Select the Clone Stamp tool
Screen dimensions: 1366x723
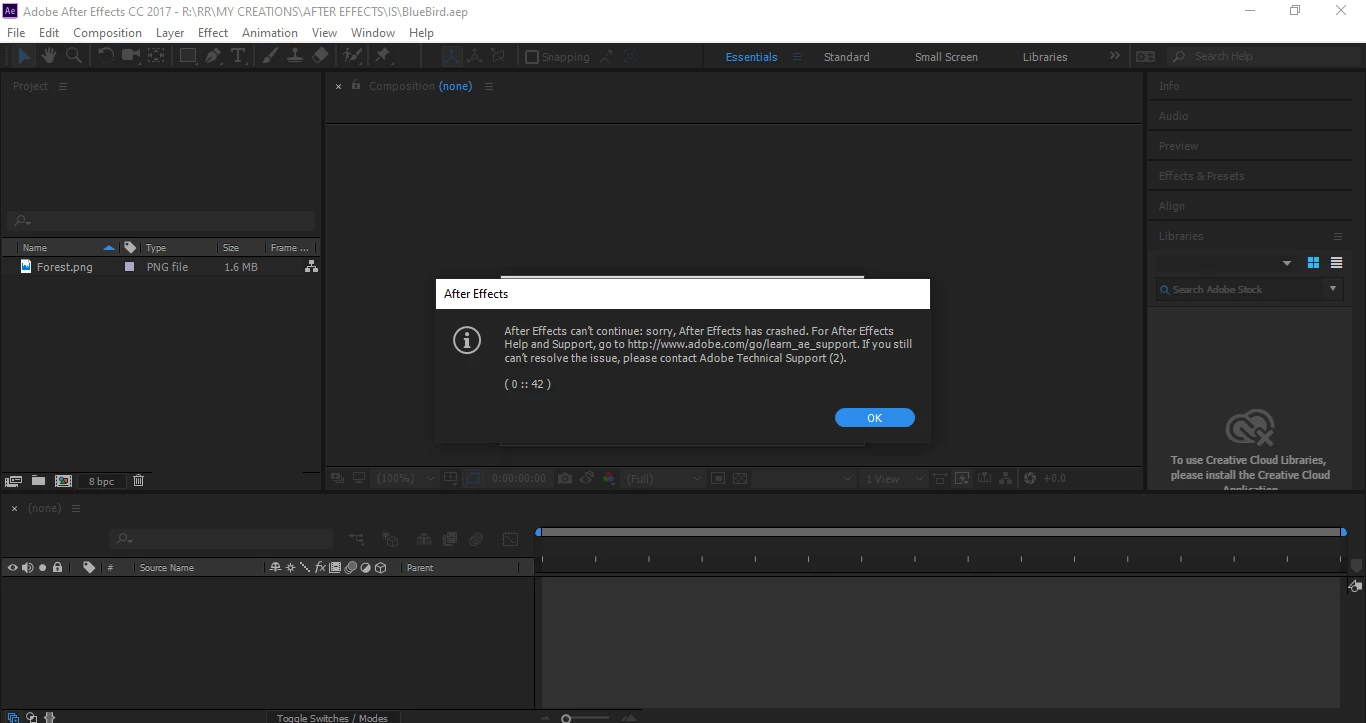[x=295, y=56]
